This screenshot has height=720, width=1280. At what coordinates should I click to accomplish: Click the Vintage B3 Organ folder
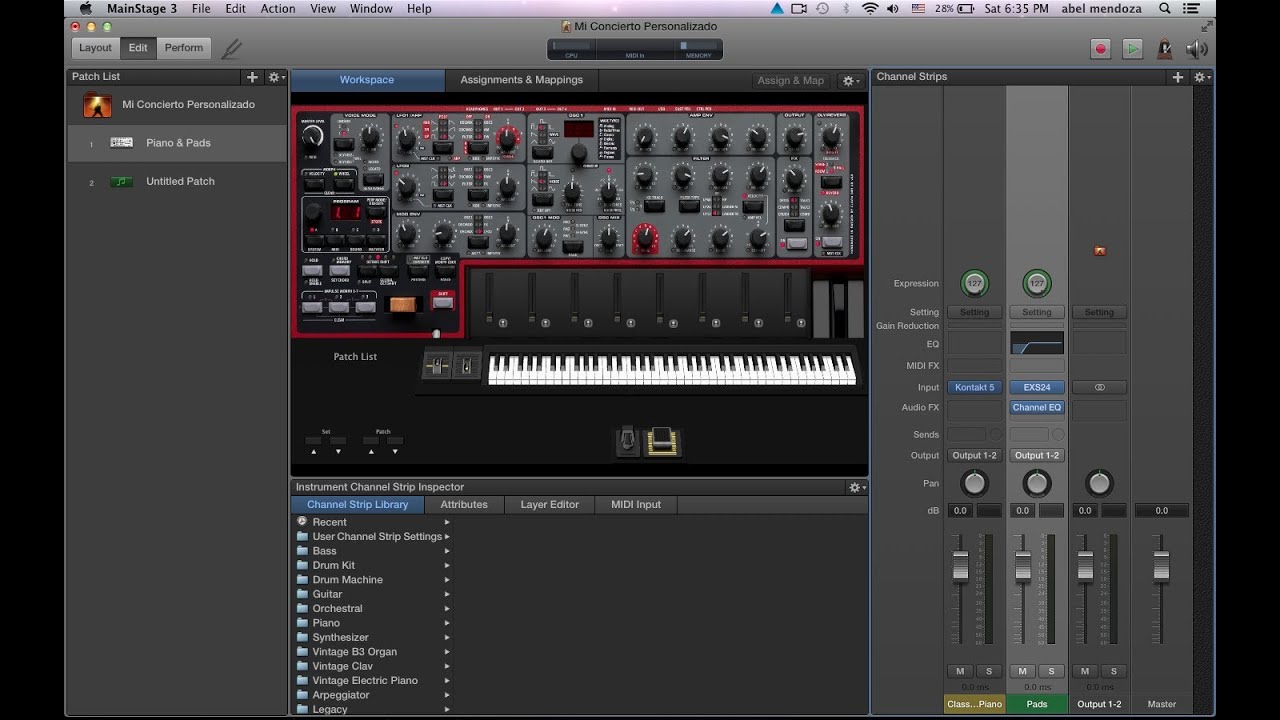click(x=354, y=652)
